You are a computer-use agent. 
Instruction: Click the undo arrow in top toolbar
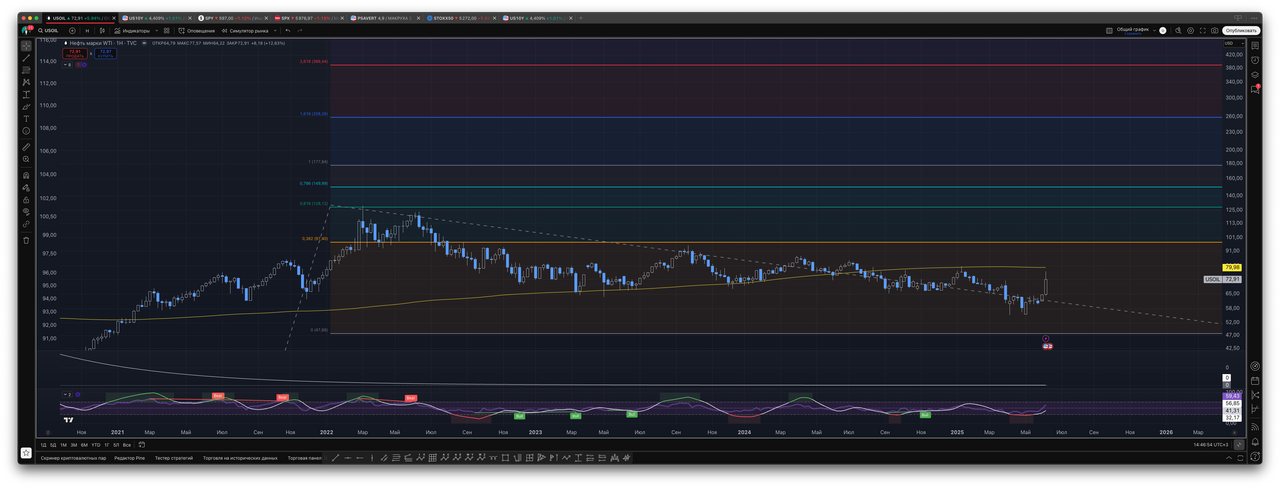(x=287, y=30)
